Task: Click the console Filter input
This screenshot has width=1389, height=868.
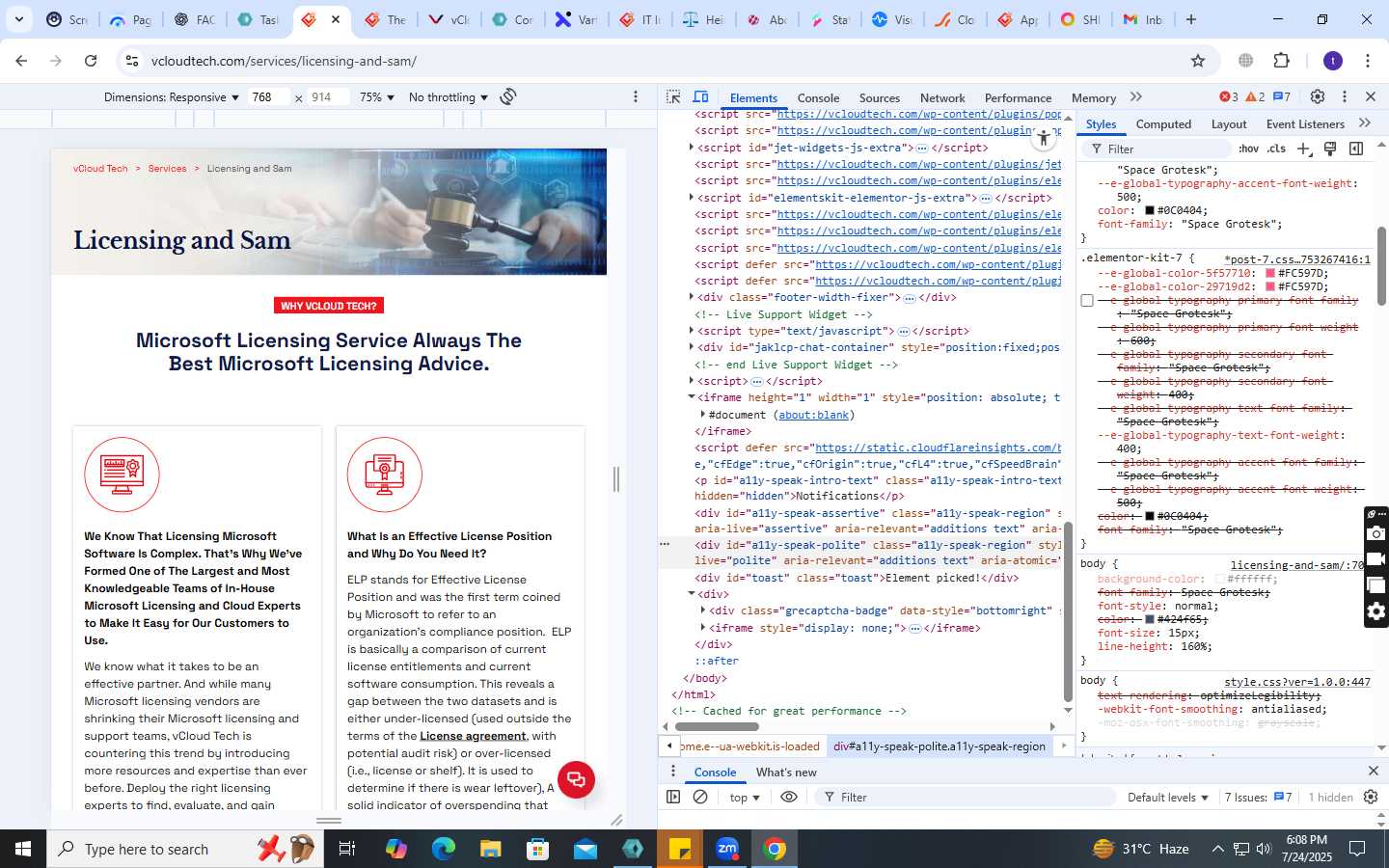Action: coord(965,798)
